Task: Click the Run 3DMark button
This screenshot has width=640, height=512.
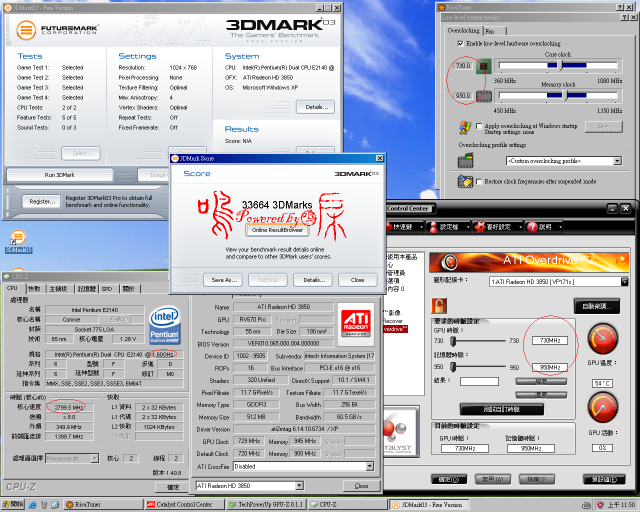Action: 60,175
